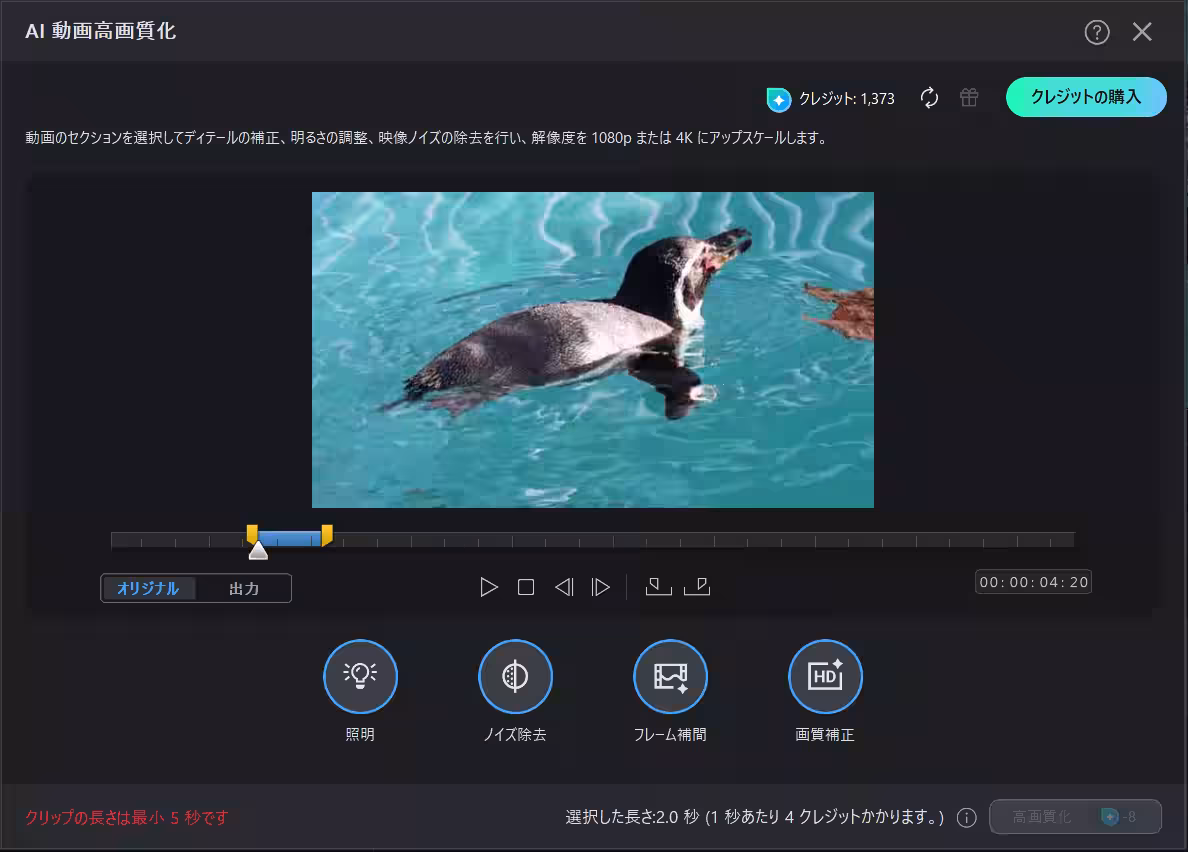Screen dimensions: 1188x852
Task: Select the ノイズ除去 denoise icon
Action: 515,676
